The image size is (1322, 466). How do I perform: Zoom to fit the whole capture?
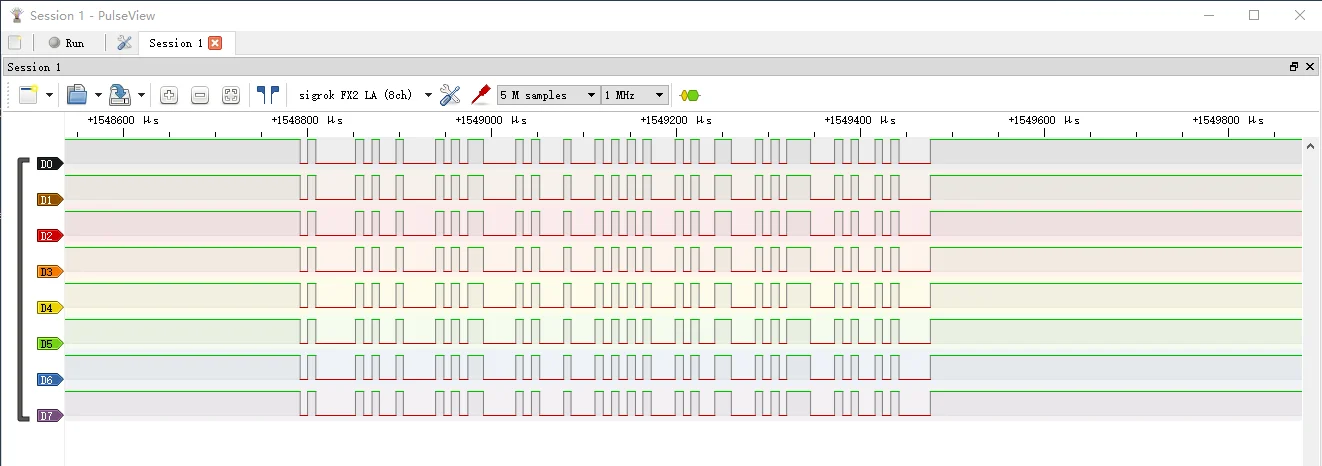click(x=231, y=95)
